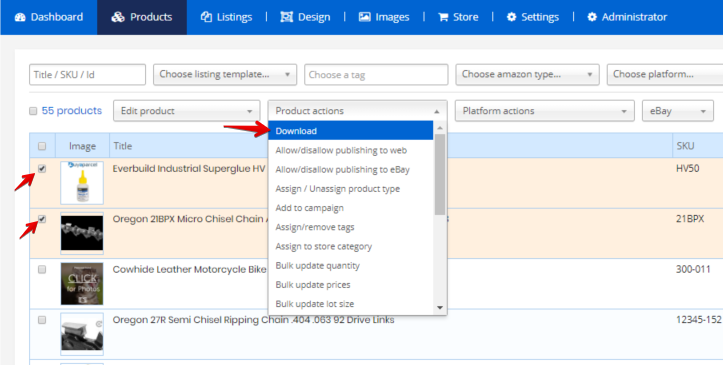Select Assign to store category

[350, 247]
